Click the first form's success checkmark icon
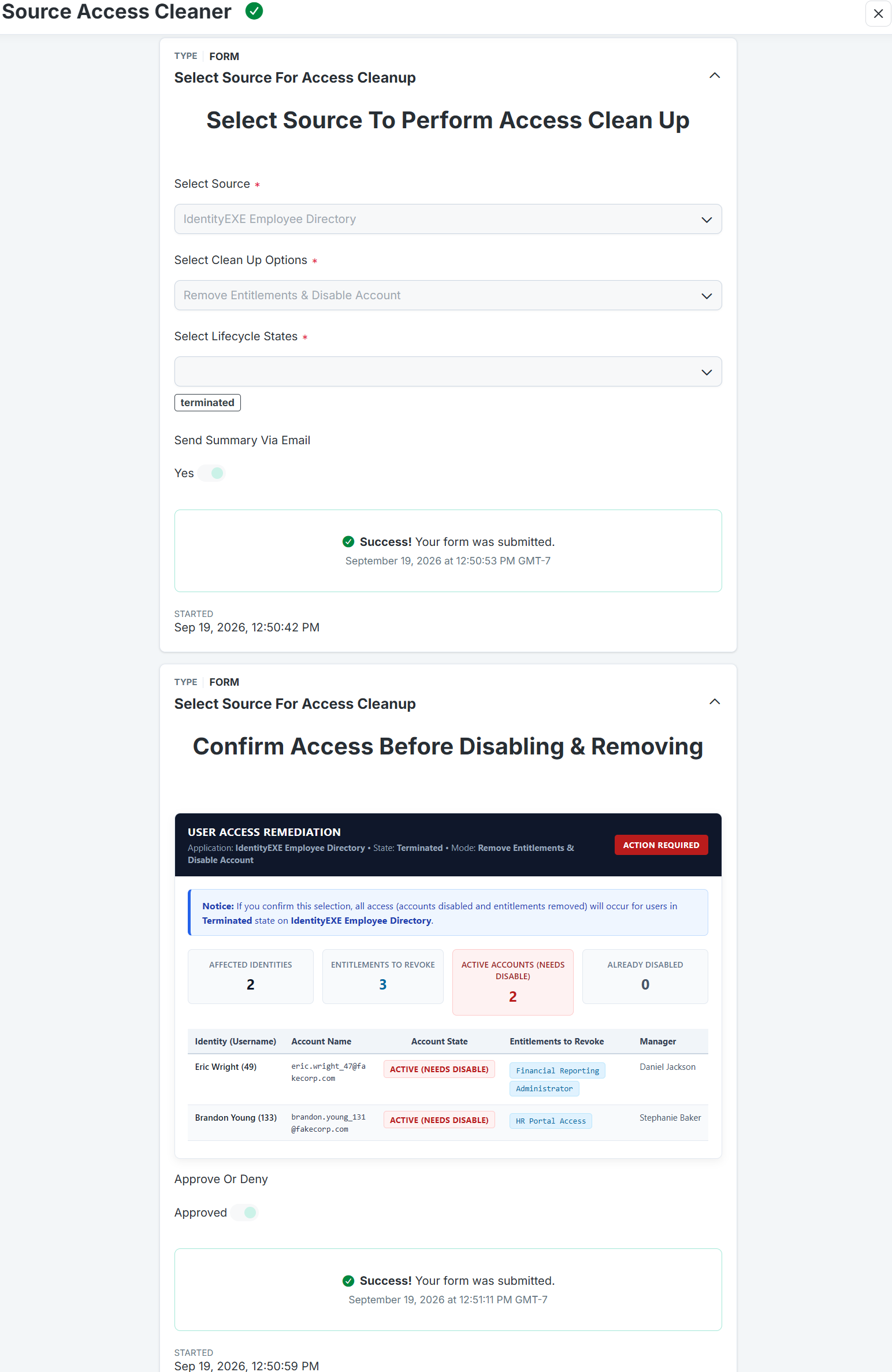Screen dimensions: 892x1372 click(348, 542)
